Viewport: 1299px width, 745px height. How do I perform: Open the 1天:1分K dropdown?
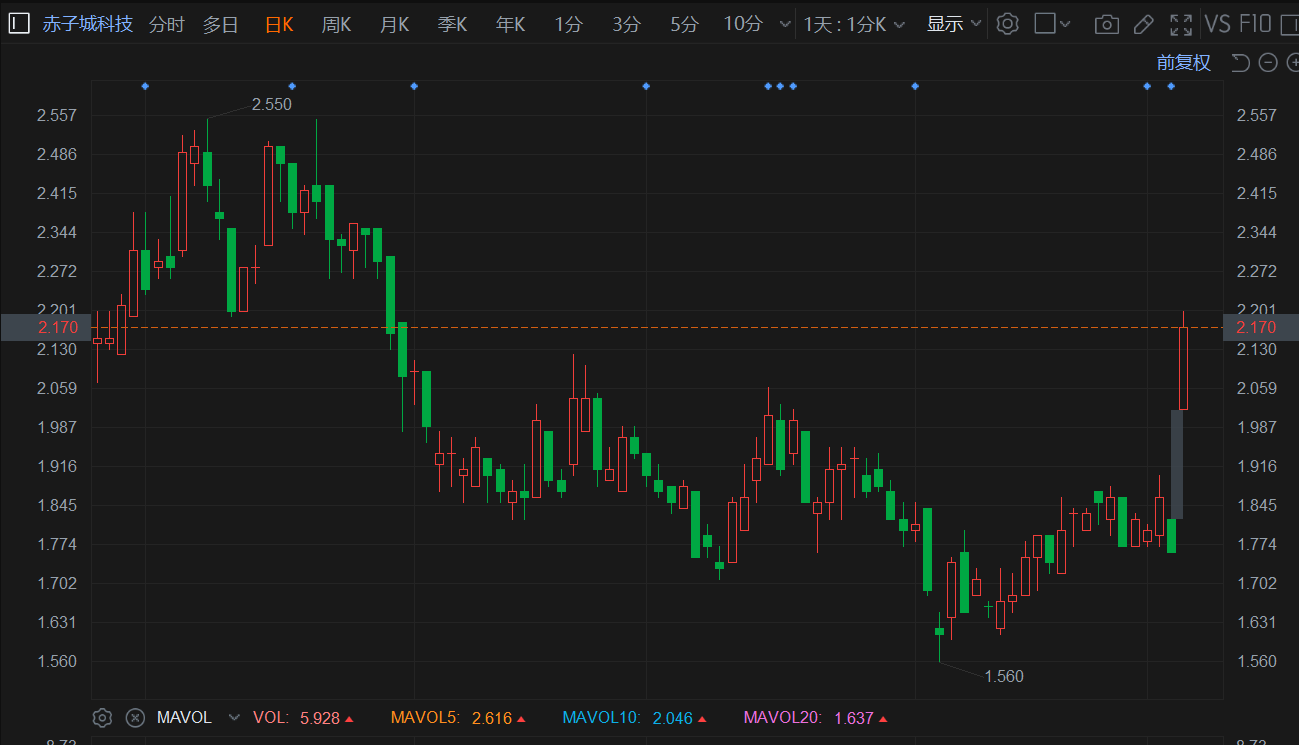(x=855, y=24)
